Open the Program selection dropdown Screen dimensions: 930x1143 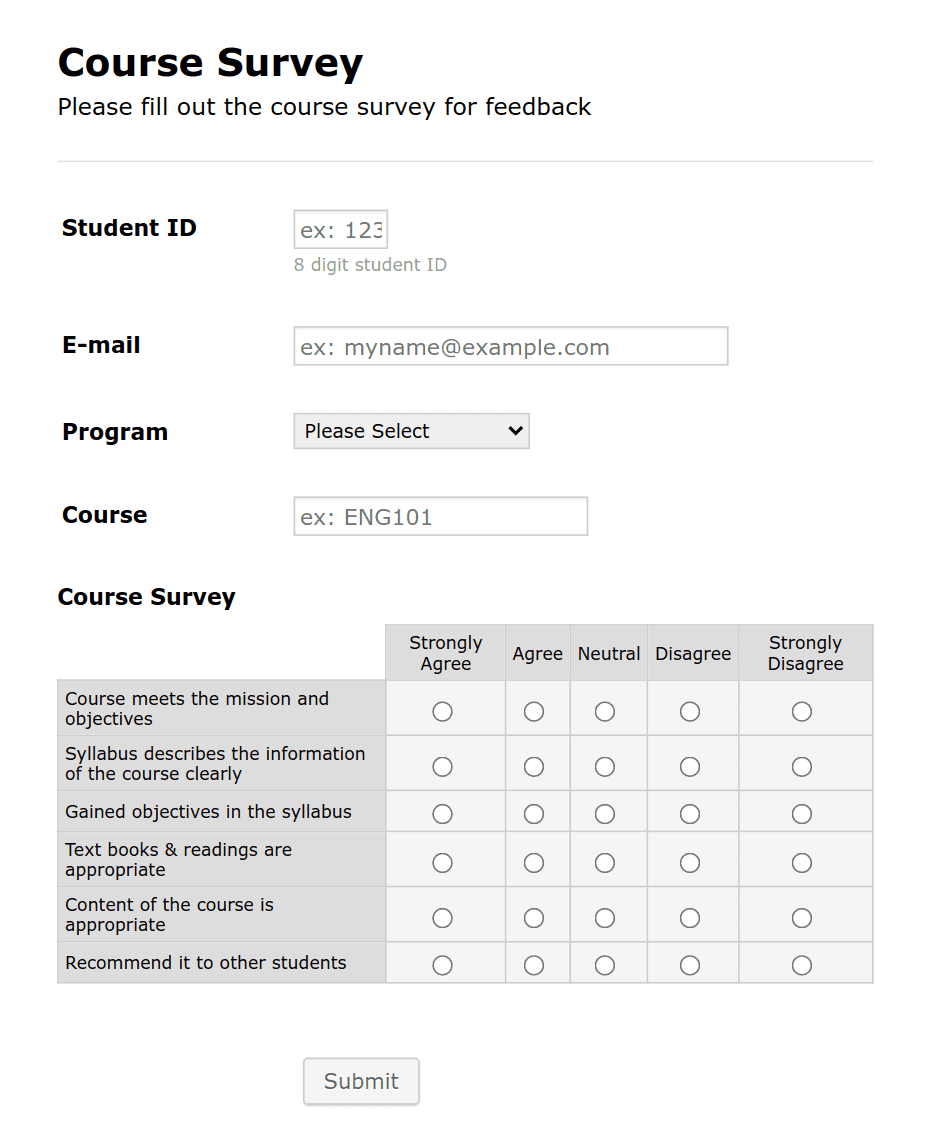[410, 430]
